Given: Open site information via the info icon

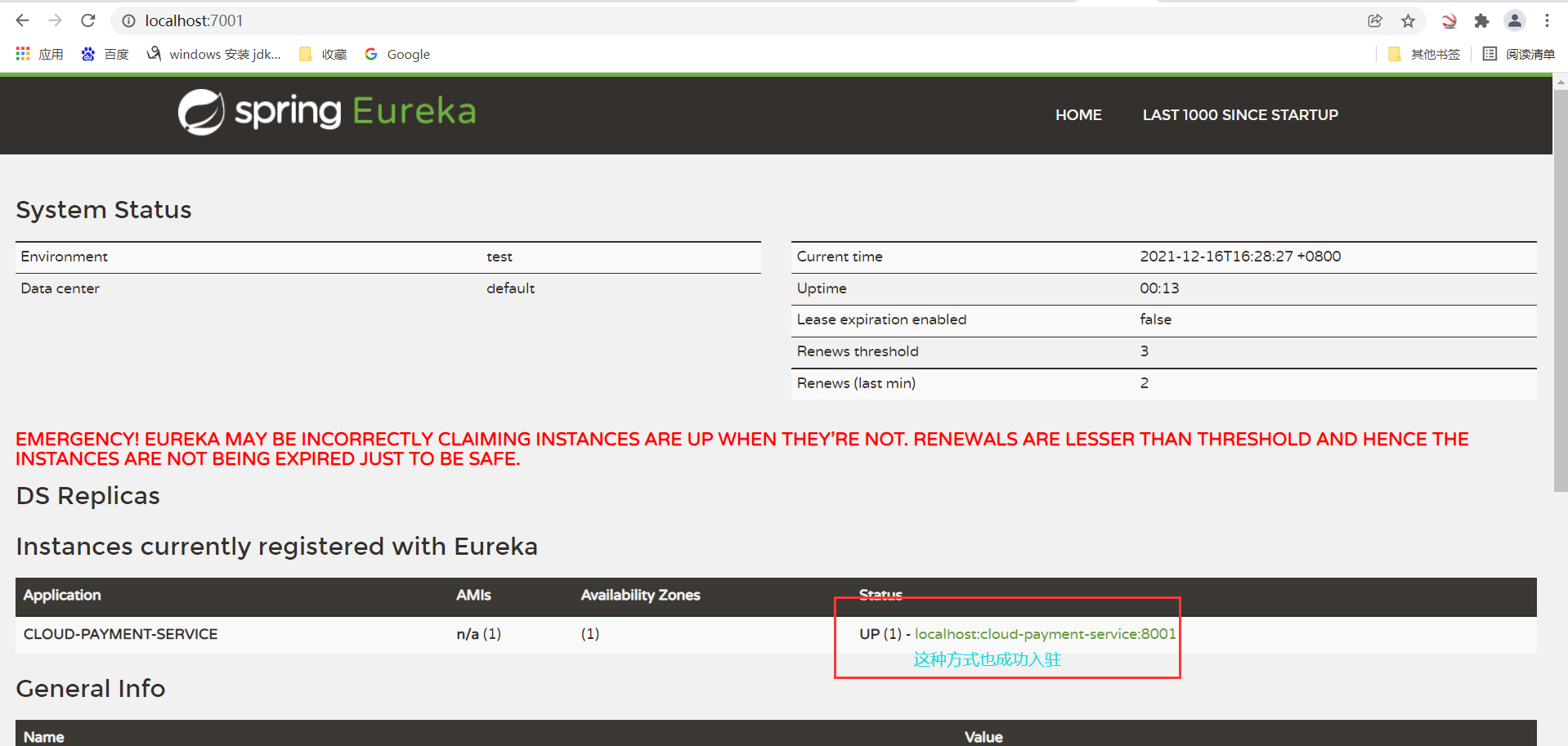Looking at the screenshot, I should point(128,20).
